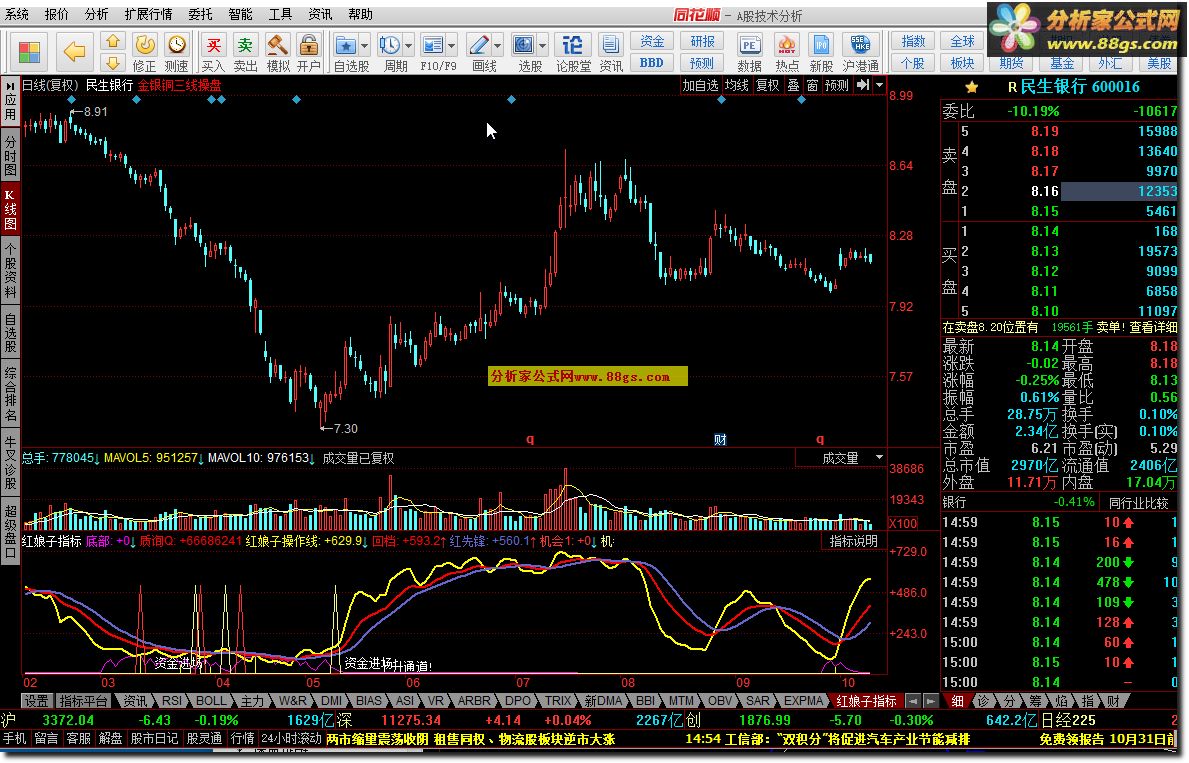Click the colorful home grid icon

coord(30,52)
